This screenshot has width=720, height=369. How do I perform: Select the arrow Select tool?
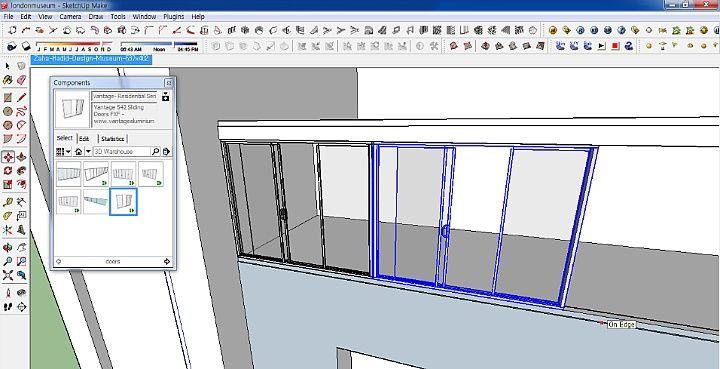(x=7, y=66)
